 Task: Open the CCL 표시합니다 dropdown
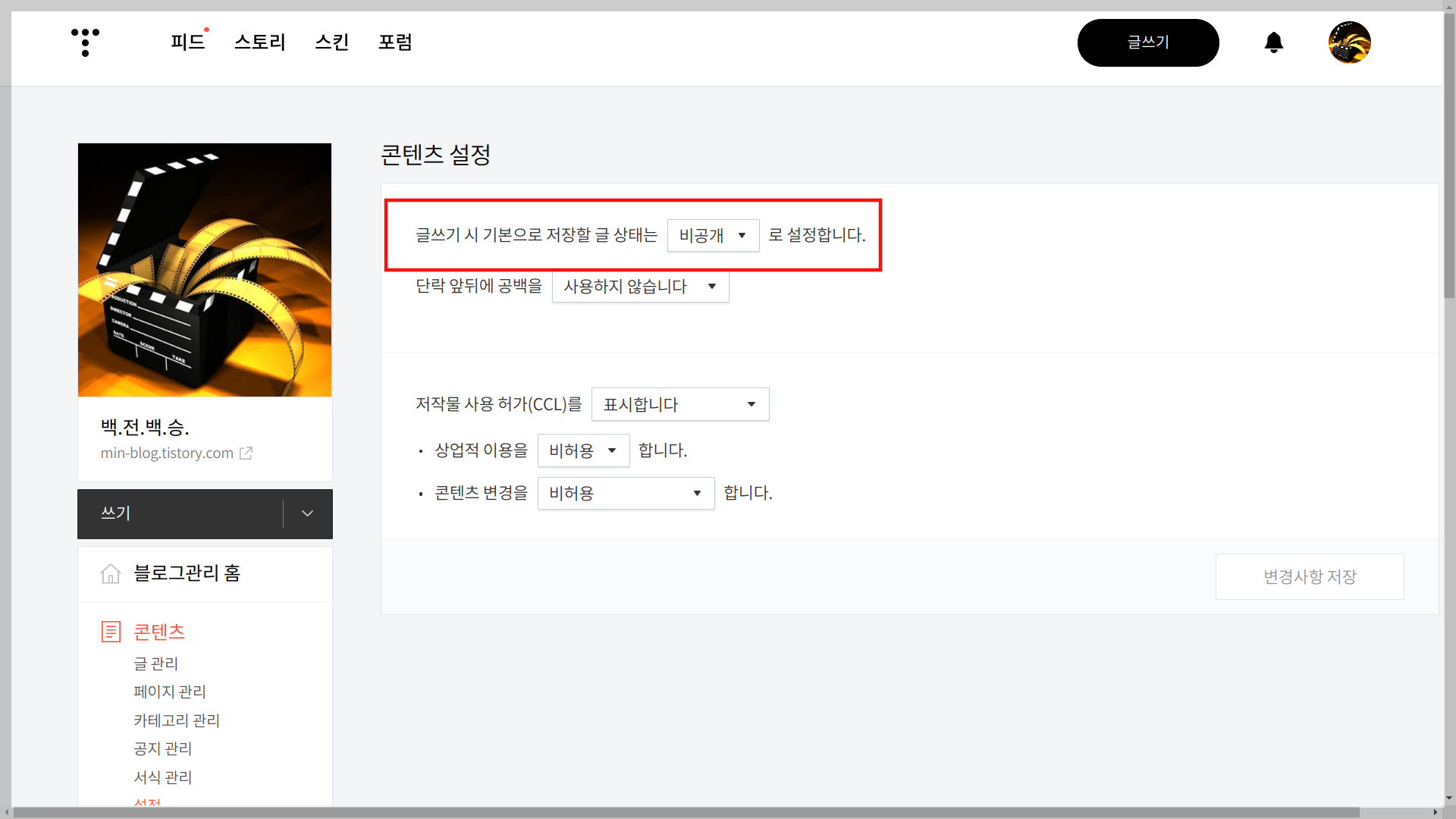click(x=679, y=404)
